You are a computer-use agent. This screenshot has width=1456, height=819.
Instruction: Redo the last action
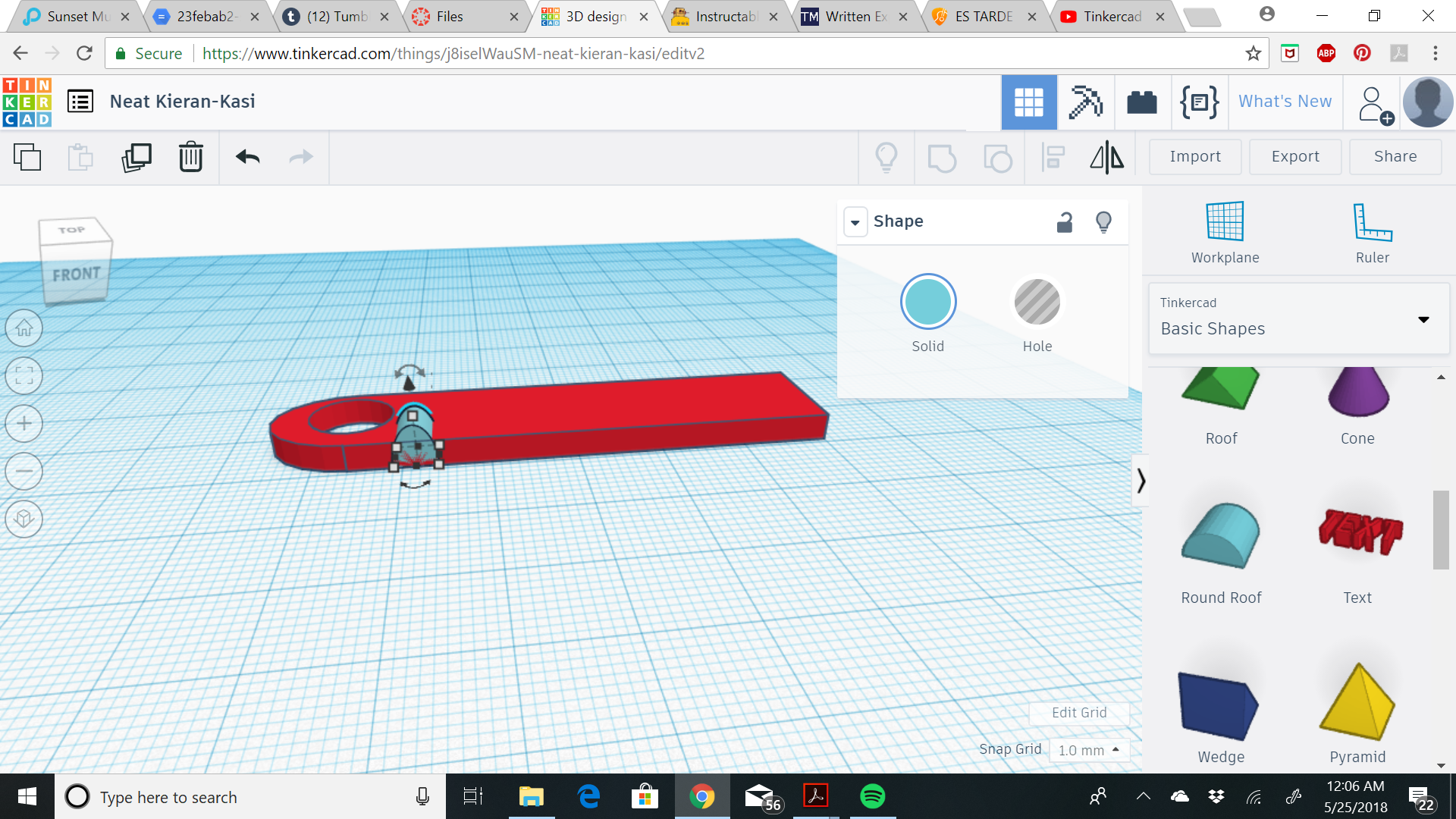[301, 157]
